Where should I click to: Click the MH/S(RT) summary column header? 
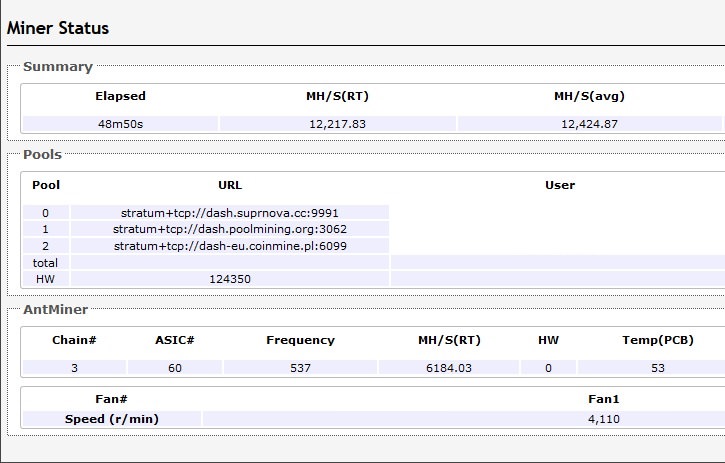point(338,96)
